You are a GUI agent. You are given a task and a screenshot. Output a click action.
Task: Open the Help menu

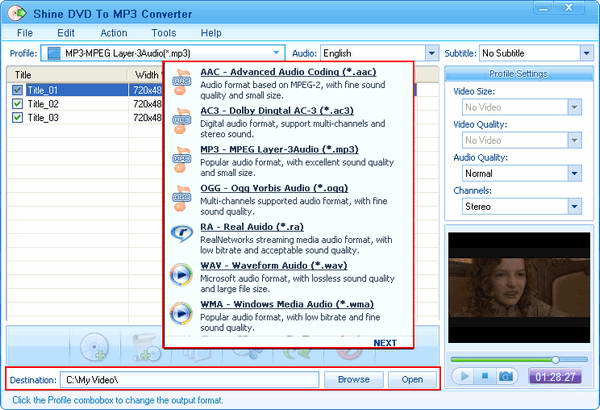click(211, 33)
